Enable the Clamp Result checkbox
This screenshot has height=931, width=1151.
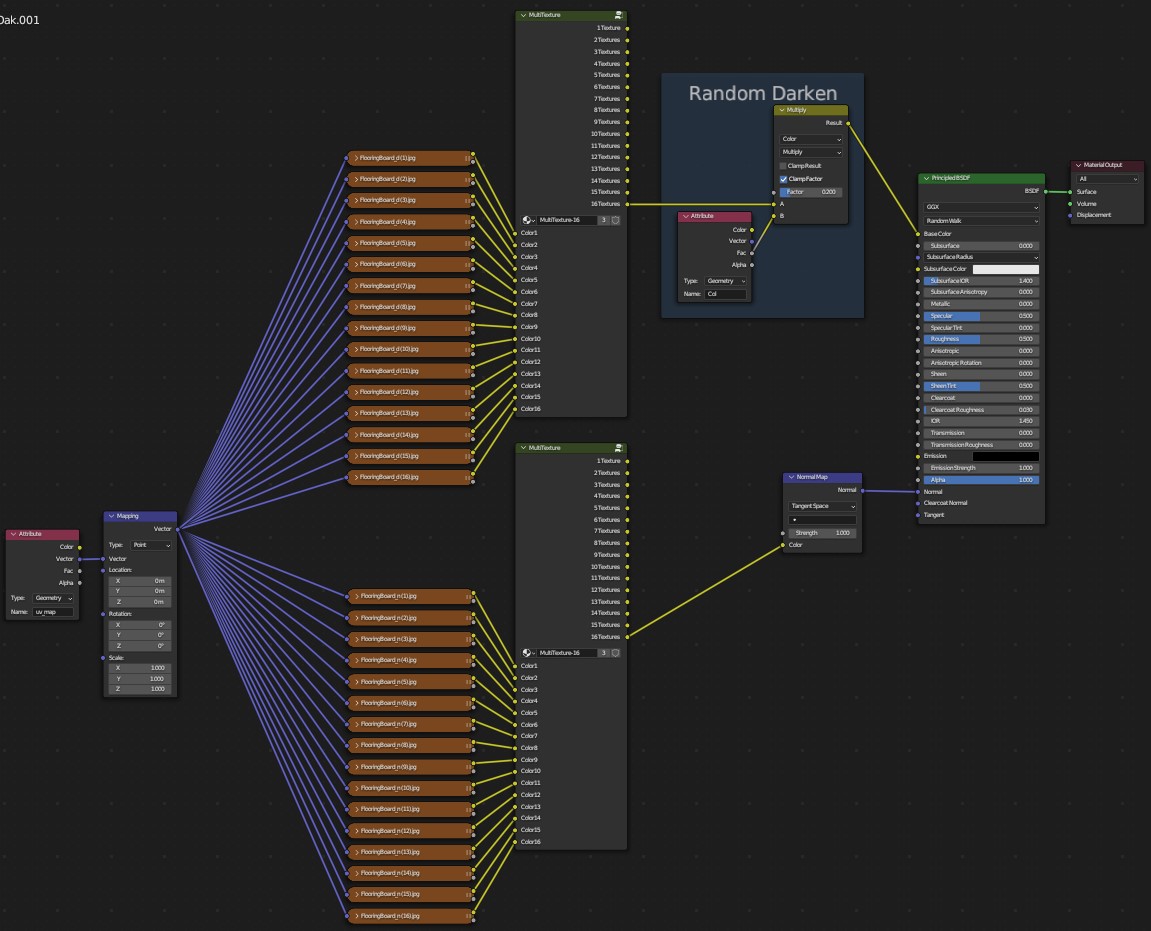click(784, 166)
